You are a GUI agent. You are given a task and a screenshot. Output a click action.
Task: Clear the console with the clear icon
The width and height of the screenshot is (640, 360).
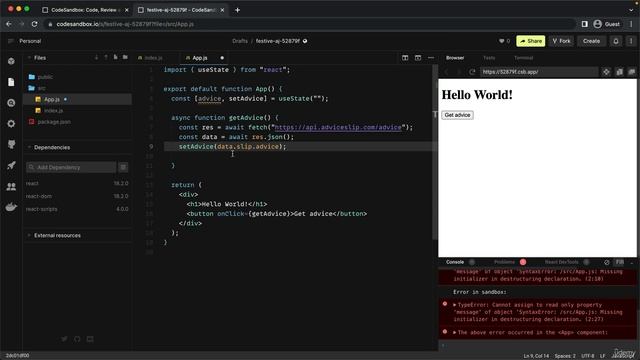[x=607, y=262]
